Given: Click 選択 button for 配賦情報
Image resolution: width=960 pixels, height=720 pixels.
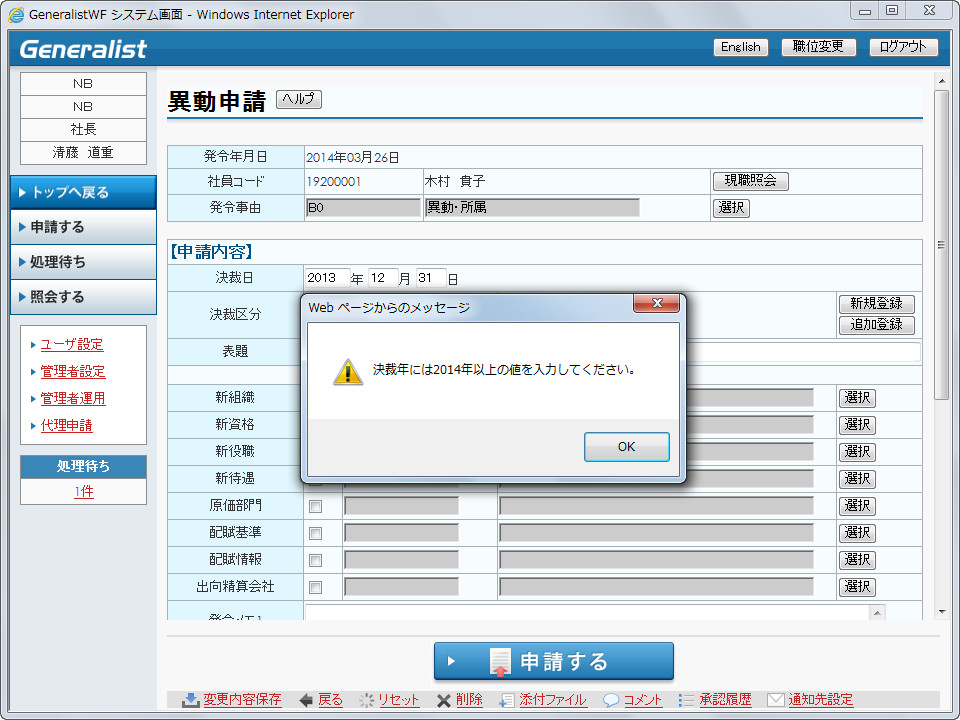Looking at the screenshot, I should tap(857, 560).
